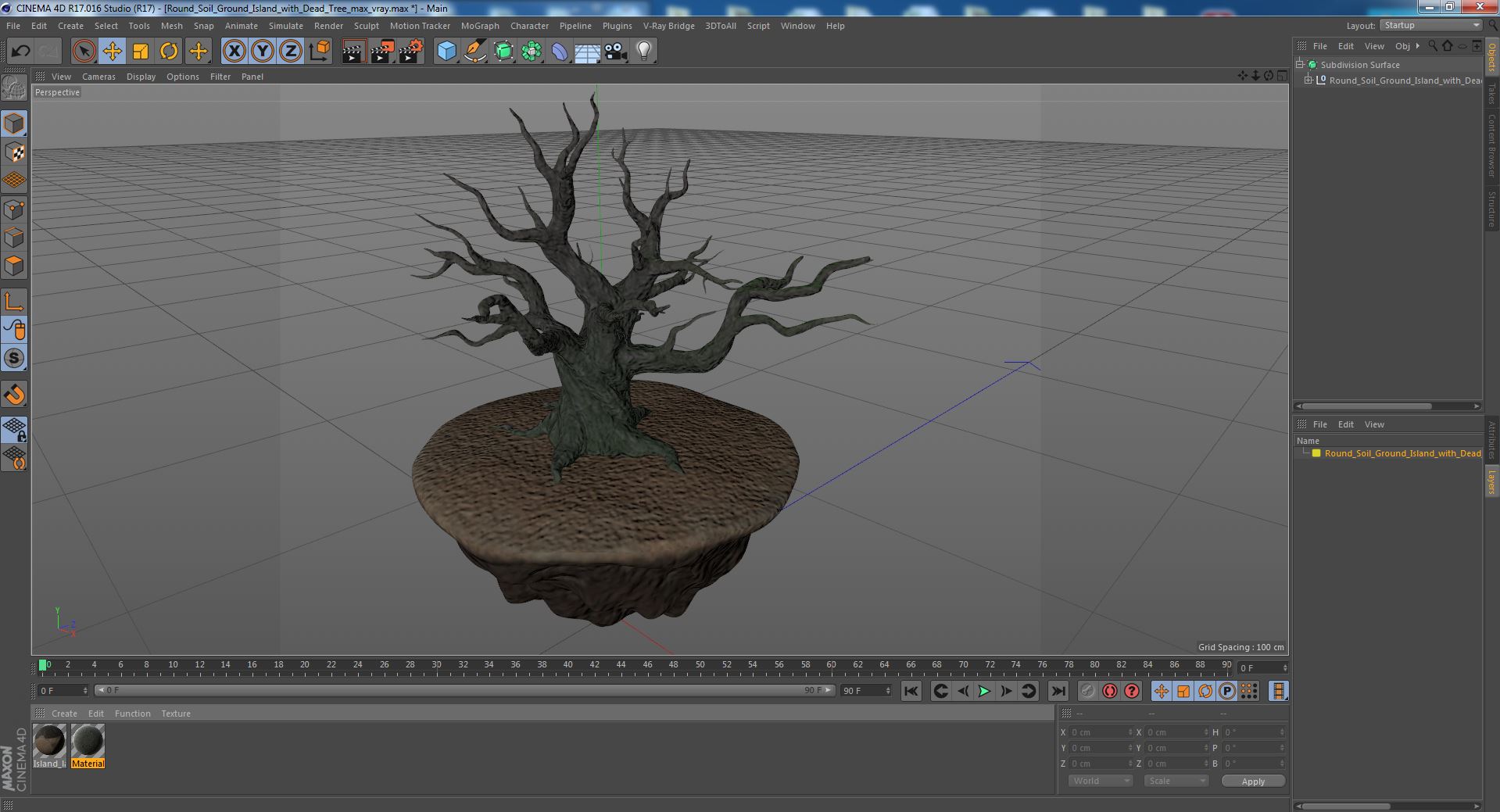The image size is (1500, 812).
Task: Toggle Position keyframe recording in timeline bar
Action: coord(1161,691)
